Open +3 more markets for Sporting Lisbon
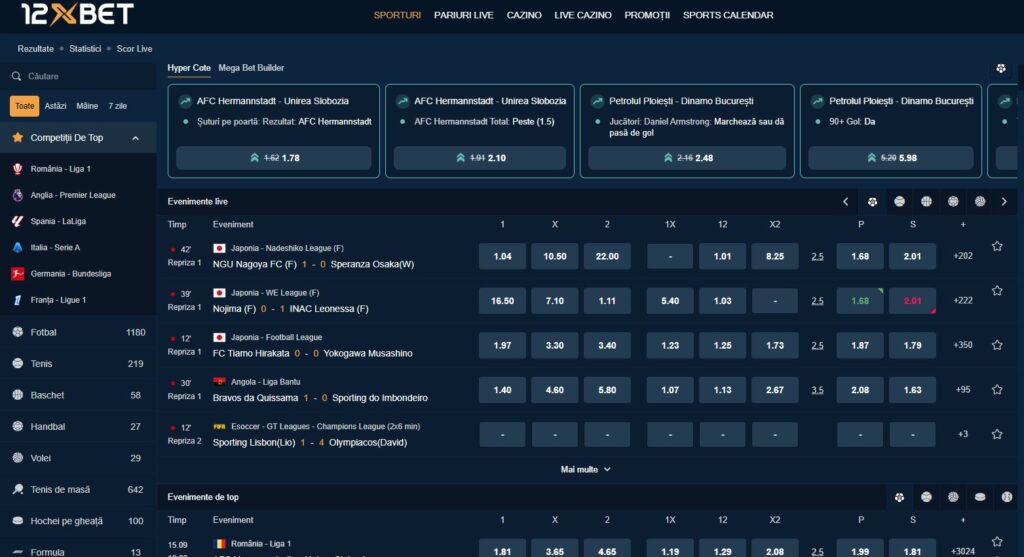This screenshot has width=1024, height=557. click(x=963, y=434)
